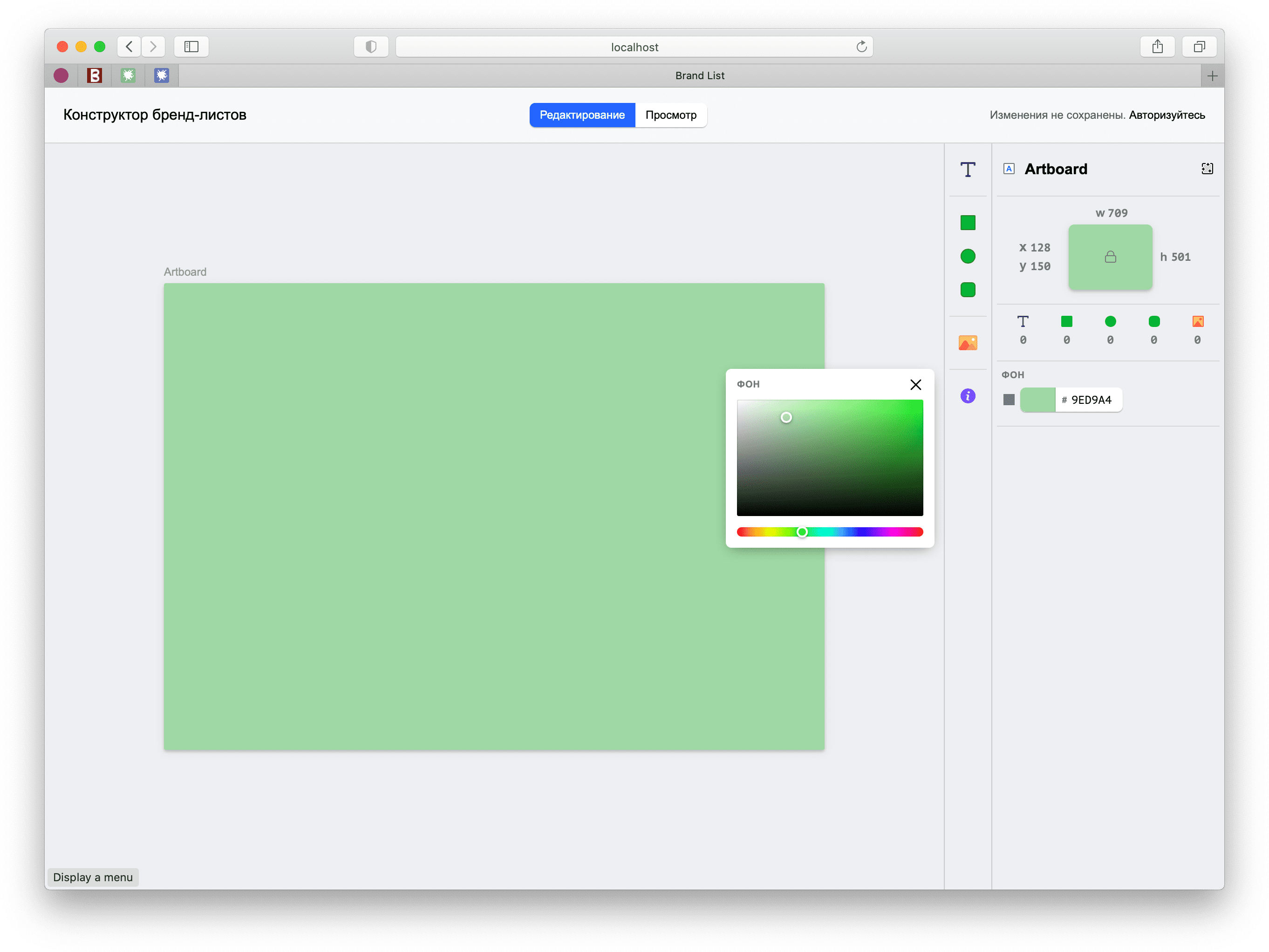Click the circle count icon in the panel
This screenshot has height=952, width=1269.
(x=1110, y=321)
